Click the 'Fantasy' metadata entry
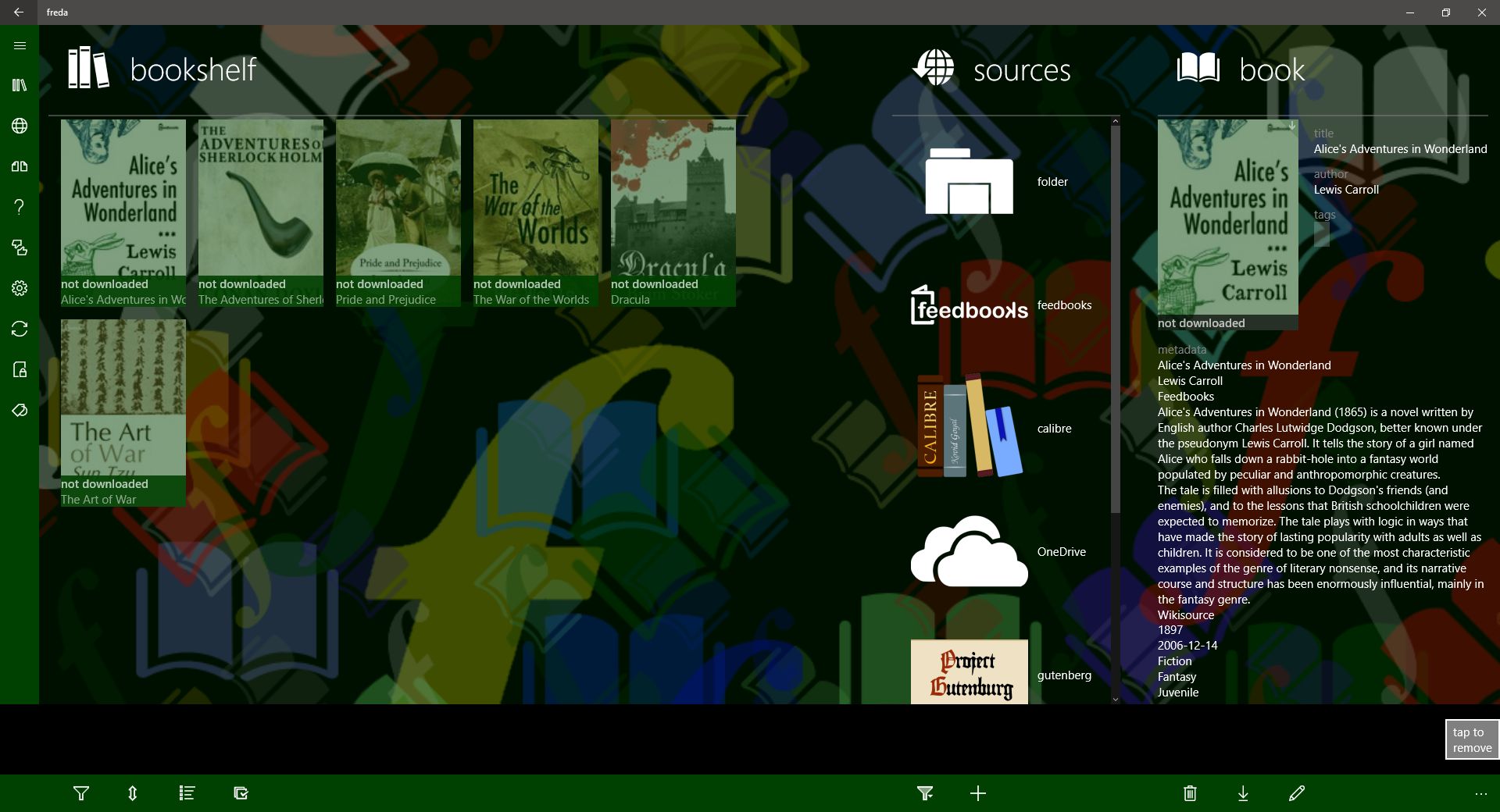Image resolution: width=1500 pixels, height=812 pixels. coord(1177,677)
